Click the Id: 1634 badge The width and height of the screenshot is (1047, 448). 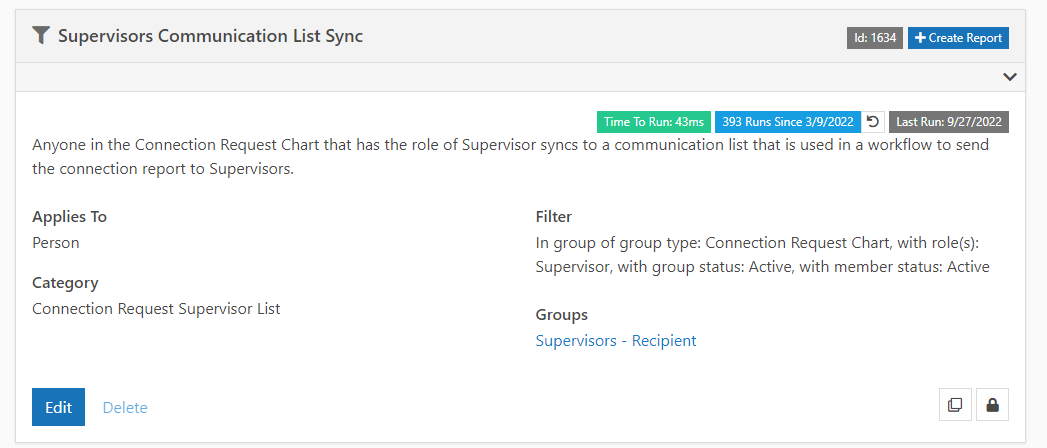[x=875, y=38]
